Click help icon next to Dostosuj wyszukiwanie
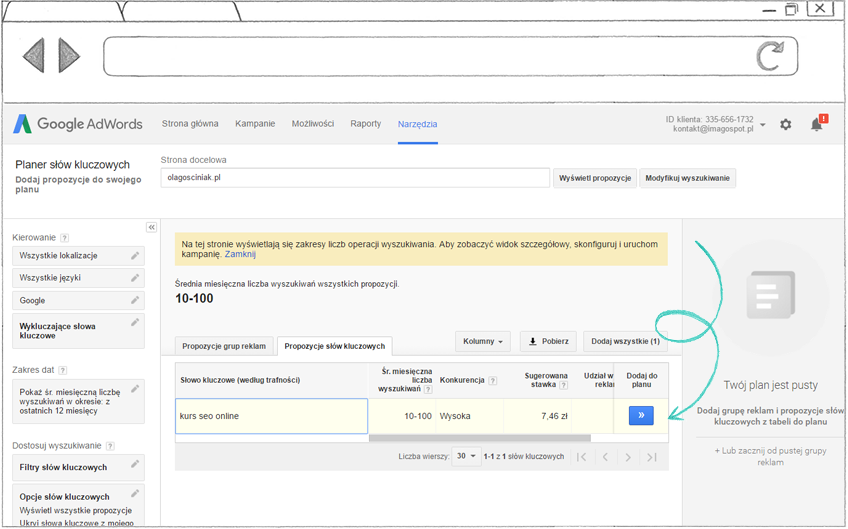 click(x=110, y=446)
